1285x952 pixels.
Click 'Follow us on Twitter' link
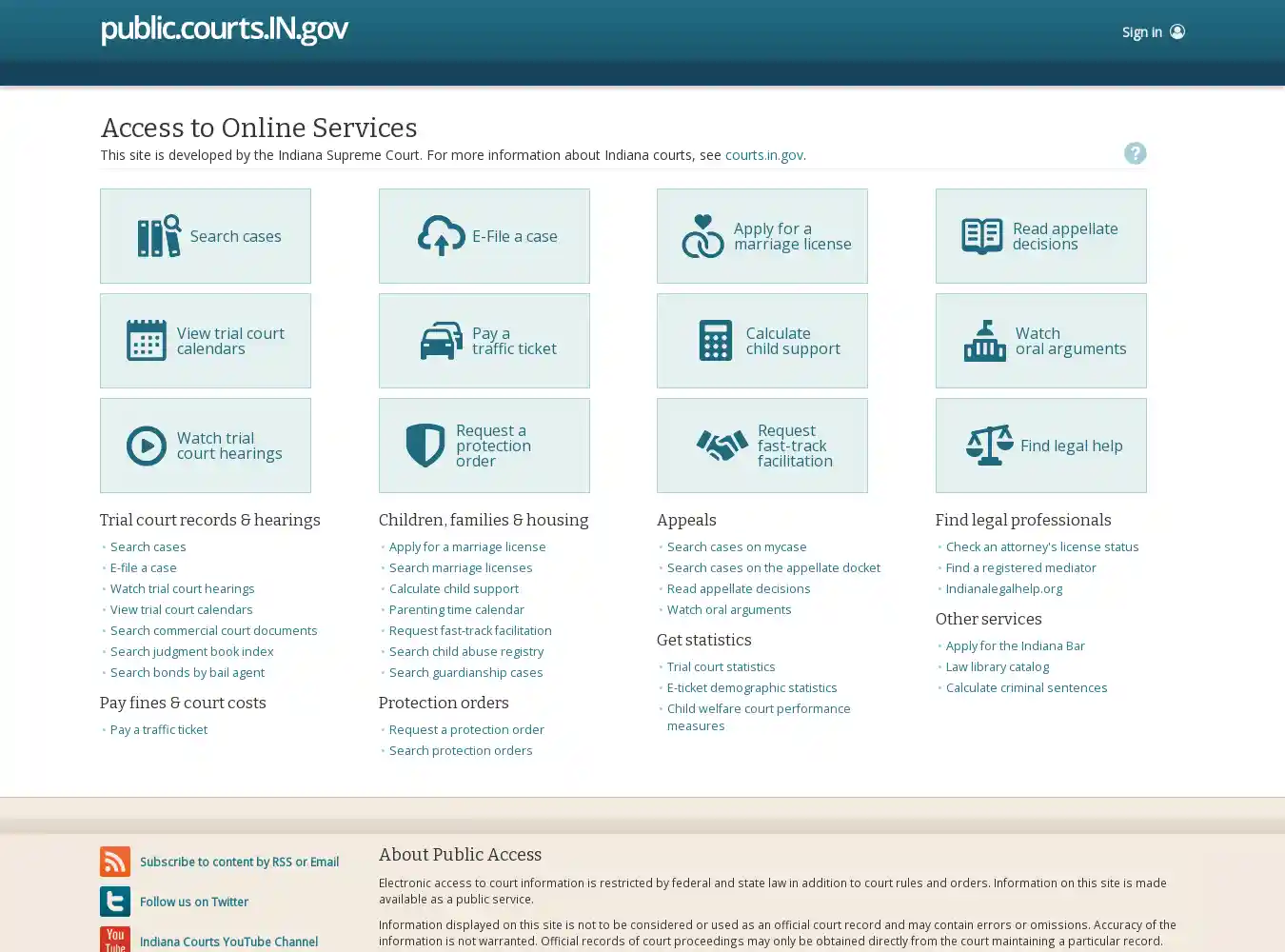pos(194,902)
